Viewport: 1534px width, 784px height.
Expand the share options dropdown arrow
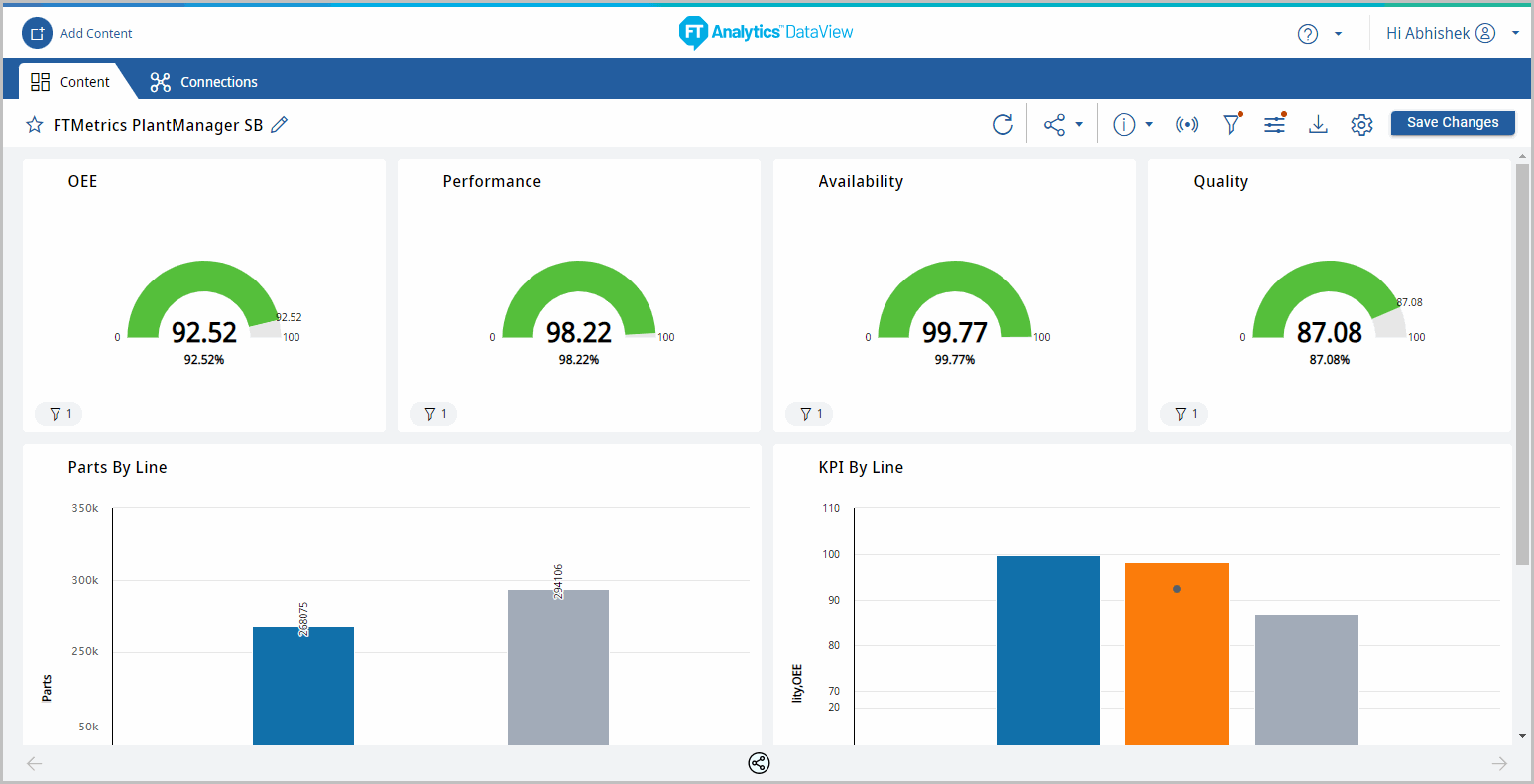click(x=1079, y=125)
